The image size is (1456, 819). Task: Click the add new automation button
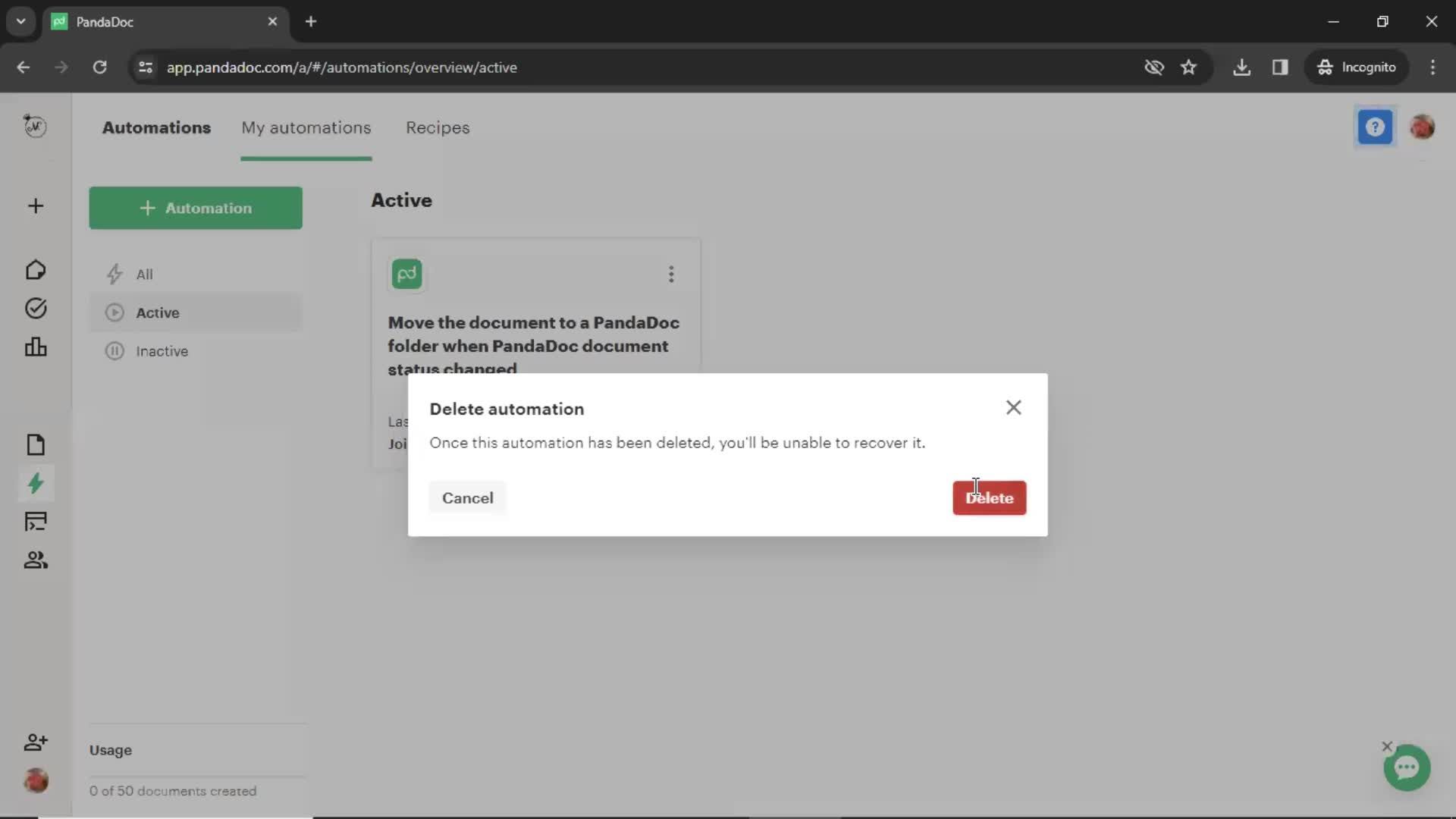(x=195, y=207)
